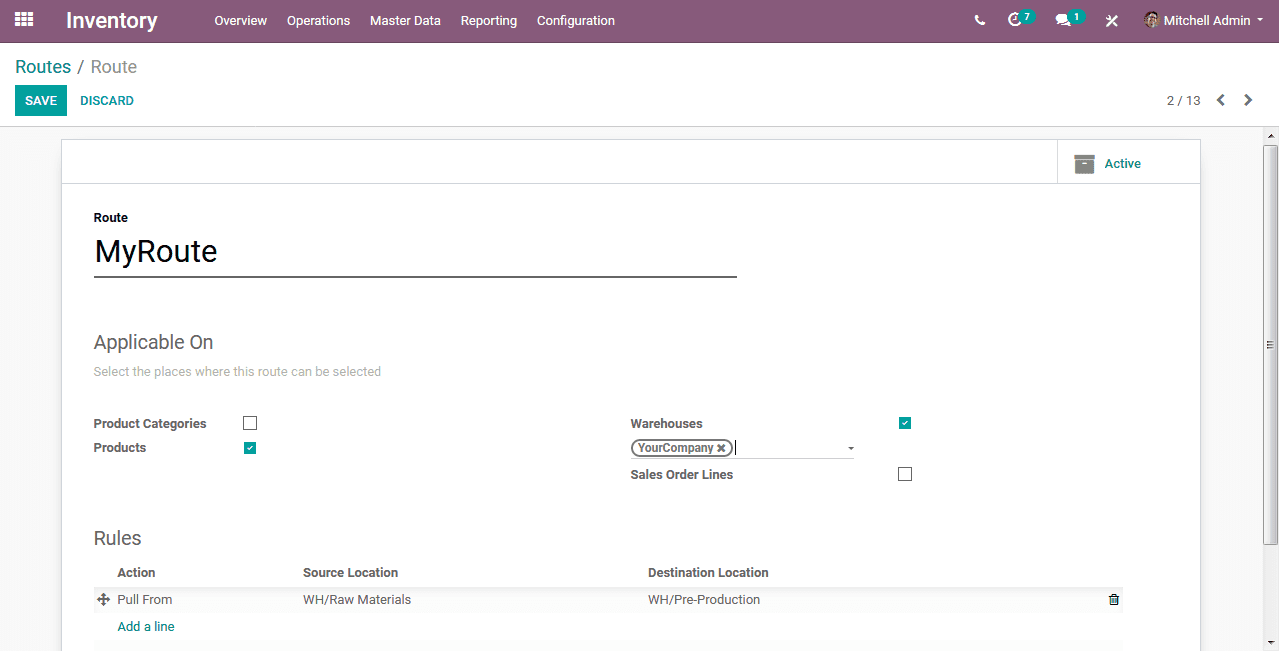Edit the MyRoute name field
Viewport: 1279px width, 651px height.
415,252
